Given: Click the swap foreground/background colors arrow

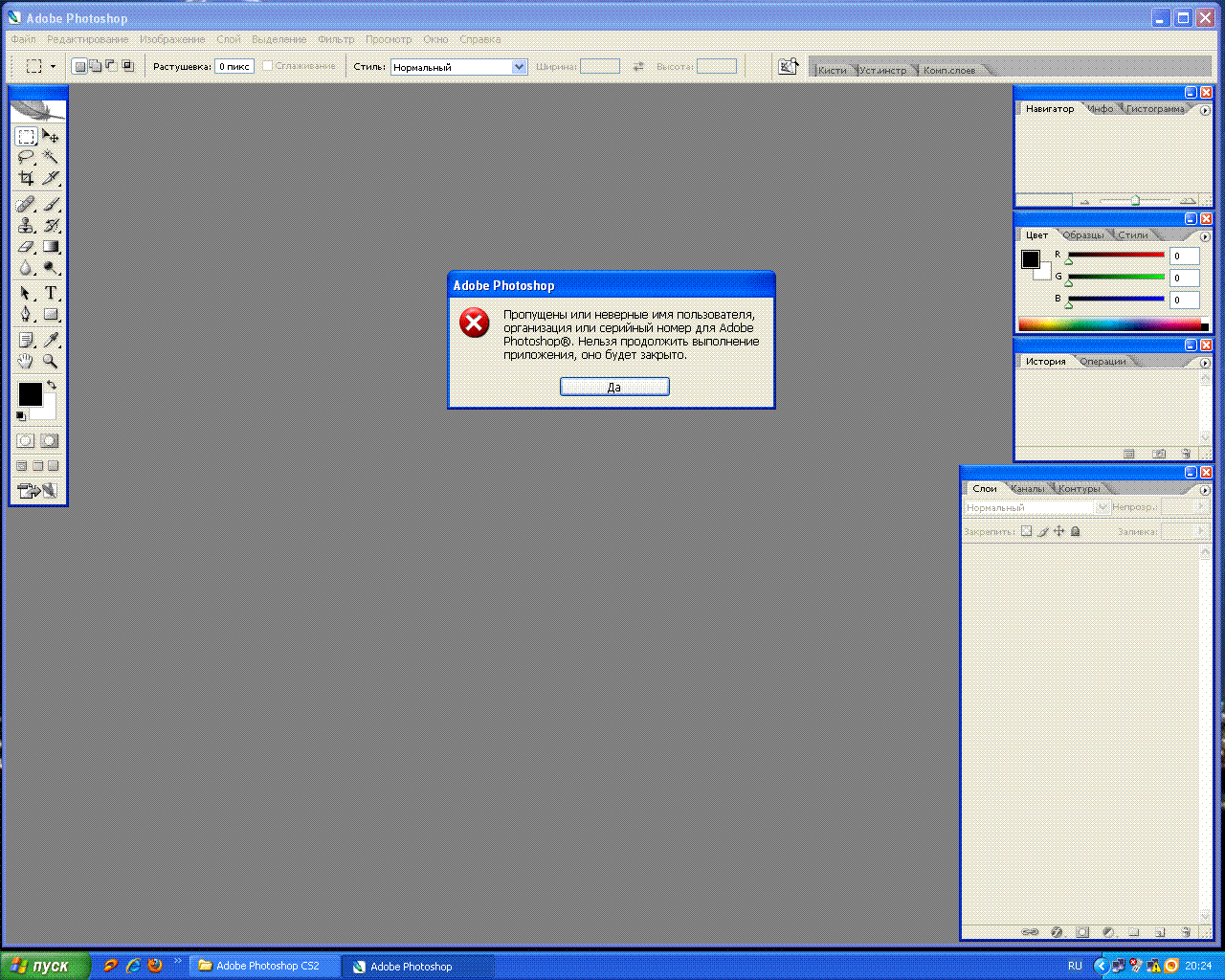Looking at the screenshot, I should pyautogui.click(x=52, y=385).
